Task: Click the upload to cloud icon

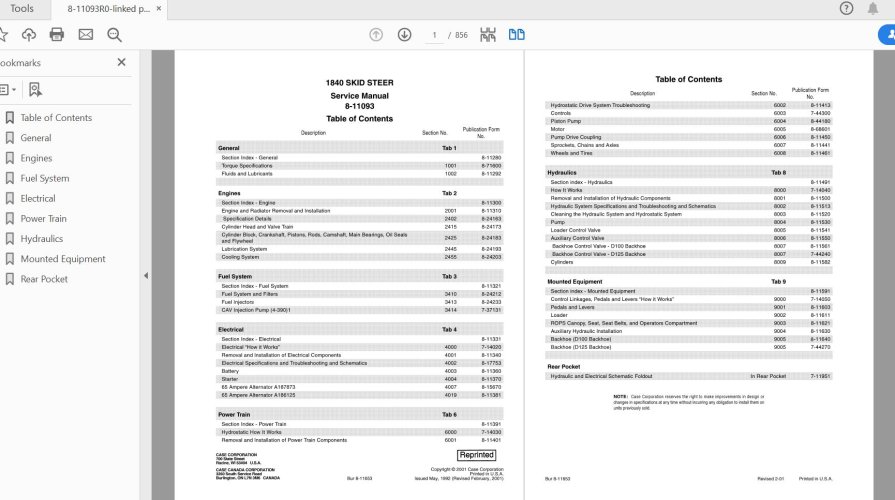Action: (29, 35)
